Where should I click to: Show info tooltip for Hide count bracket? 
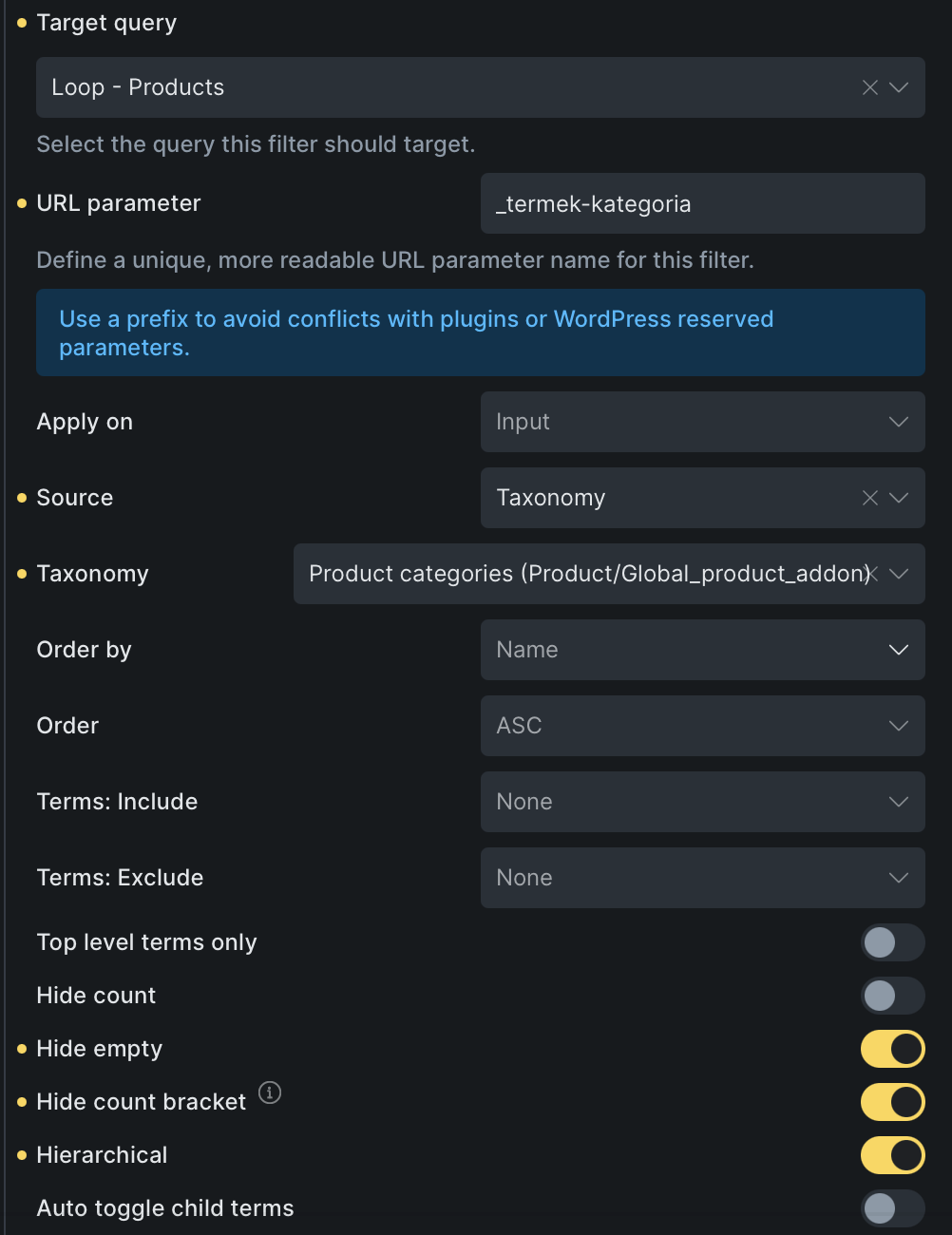(270, 1092)
